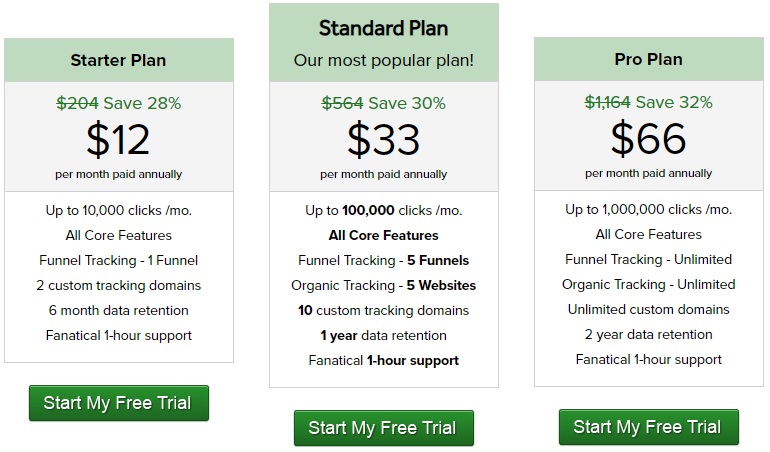Image resolution: width=770 pixels, height=452 pixels.
Task: Click '6 month data retention' feature
Action: point(119,311)
